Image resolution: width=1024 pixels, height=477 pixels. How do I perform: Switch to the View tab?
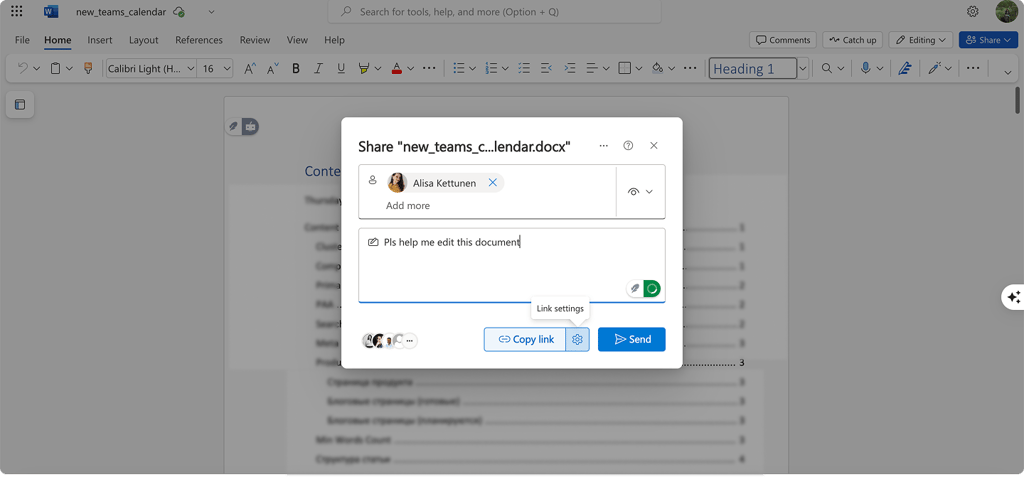click(x=297, y=40)
